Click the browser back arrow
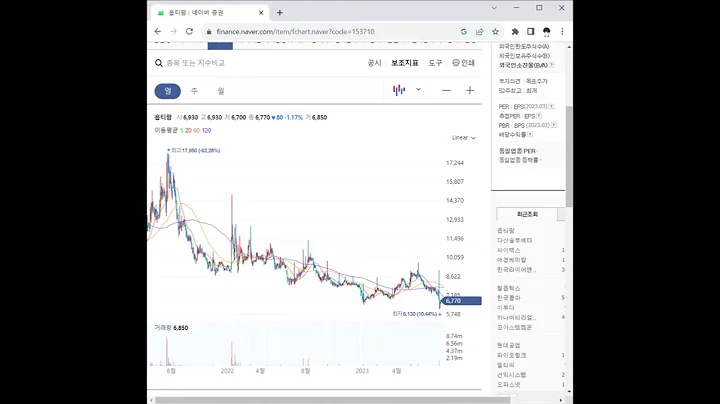720x404 pixels. coord(158,31)
